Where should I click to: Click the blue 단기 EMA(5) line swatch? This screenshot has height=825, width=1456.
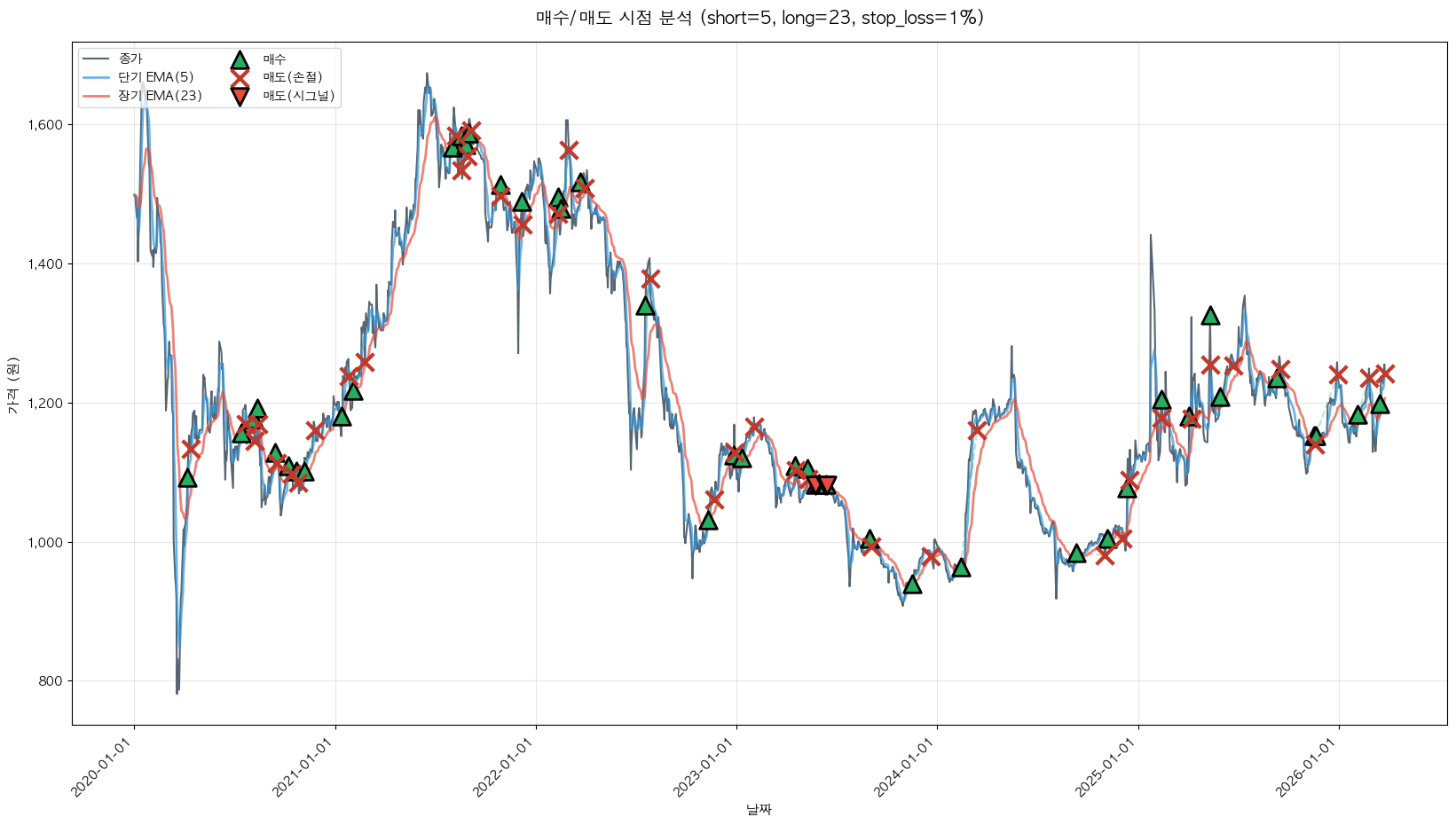(96, 78)
